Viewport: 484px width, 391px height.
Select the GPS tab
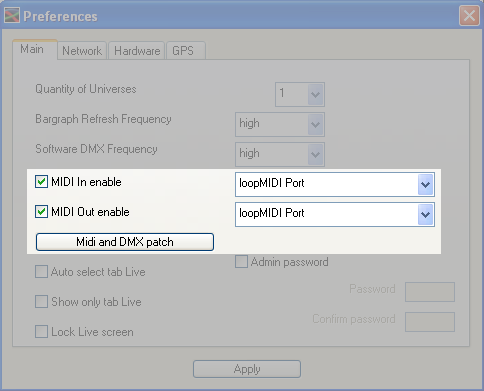pos(186,51)
